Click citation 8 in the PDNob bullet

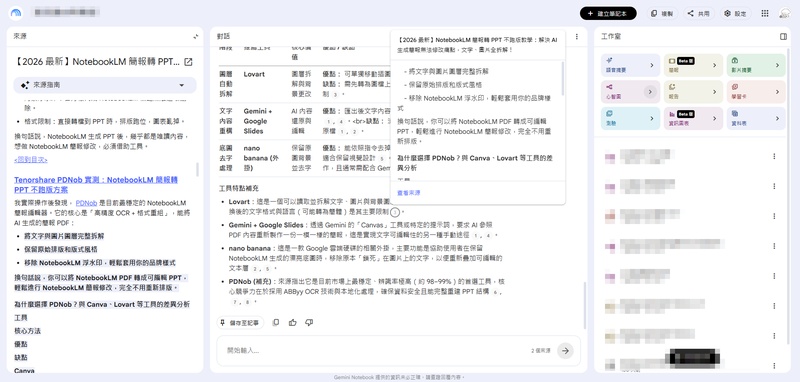[247, 302]
